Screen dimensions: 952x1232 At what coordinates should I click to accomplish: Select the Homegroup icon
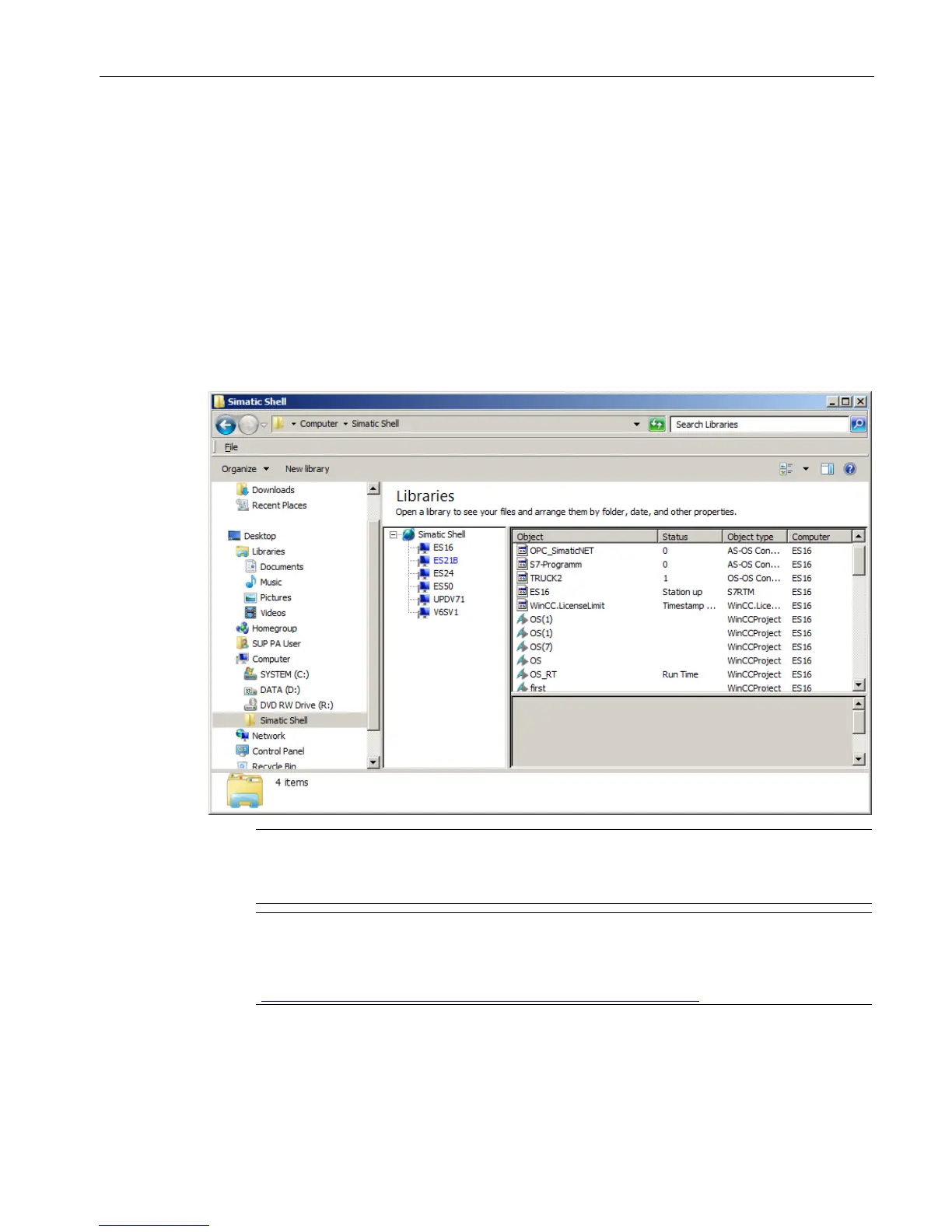[x=242, y=628]
